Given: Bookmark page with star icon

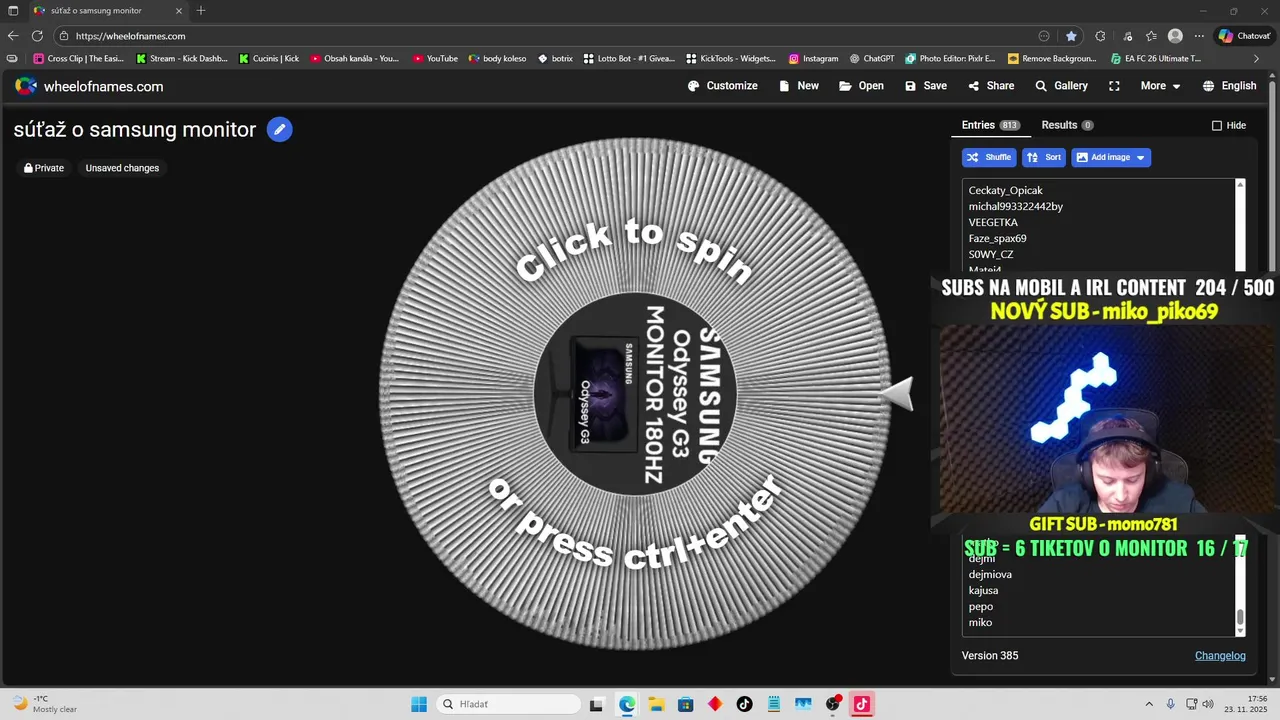Looking at the screenshot, I should tap(1071, 36).
